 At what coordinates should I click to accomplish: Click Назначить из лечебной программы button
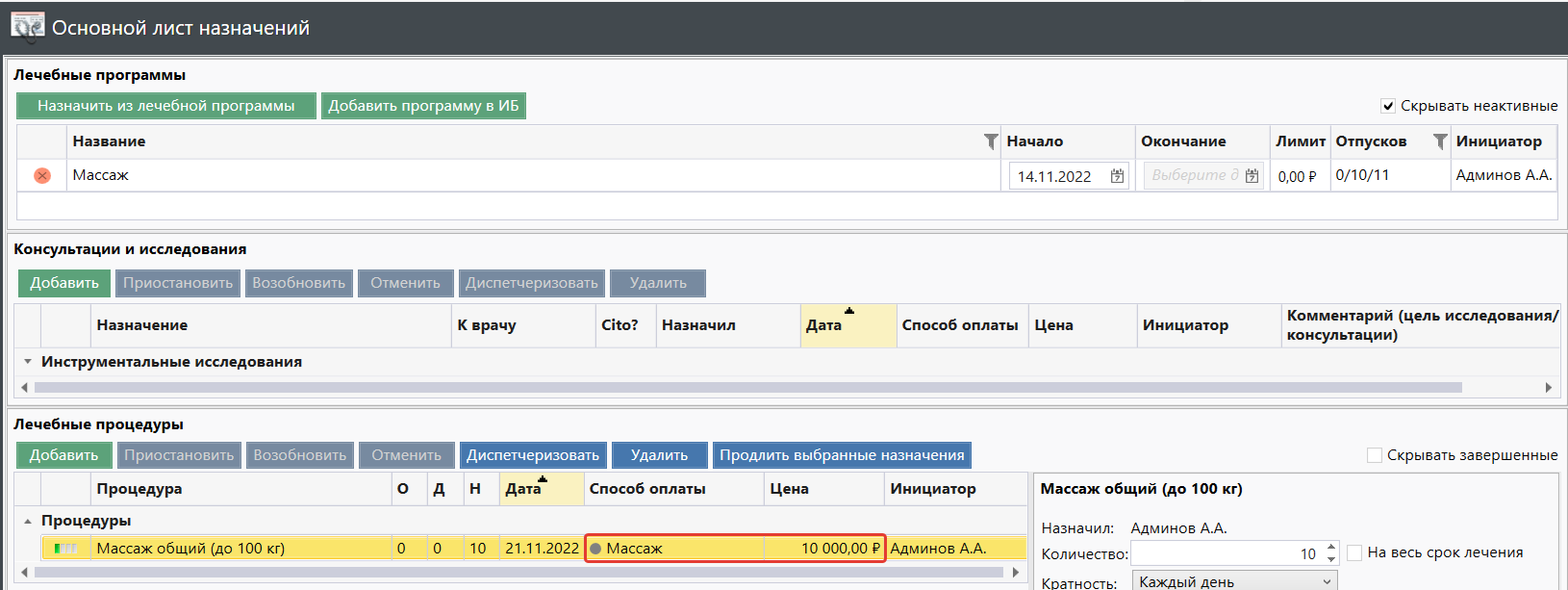[166, 106]
